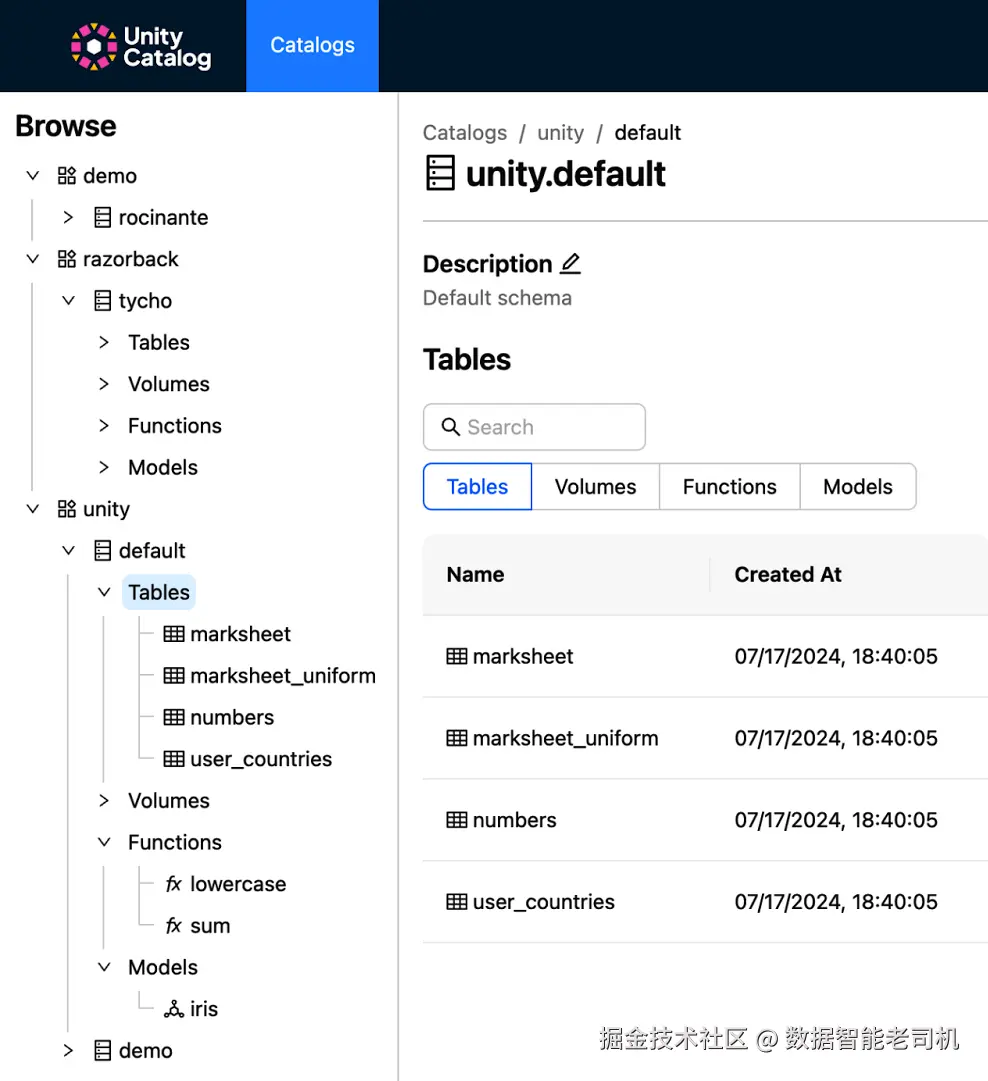The height and width of the screenshot is (1081, 988).
Task: Click table icon in user_countries list row
Action: point(457,902)
